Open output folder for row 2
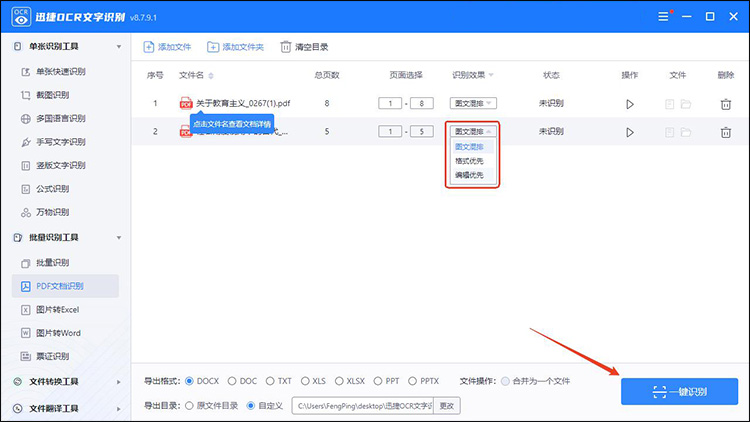The width and height of the screenshot is (750, 422). 686,132
